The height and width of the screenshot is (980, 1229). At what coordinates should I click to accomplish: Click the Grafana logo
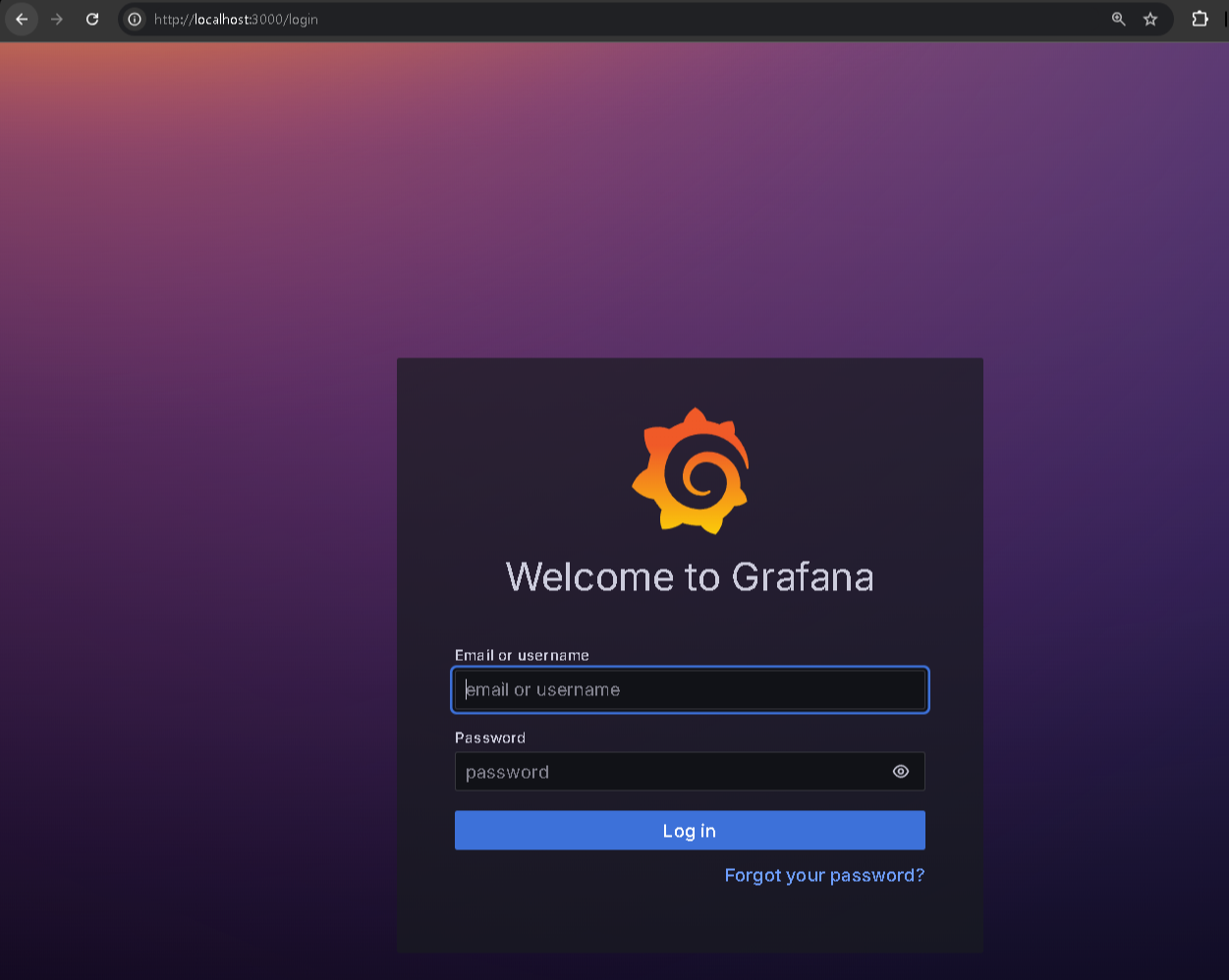(690, 470)
